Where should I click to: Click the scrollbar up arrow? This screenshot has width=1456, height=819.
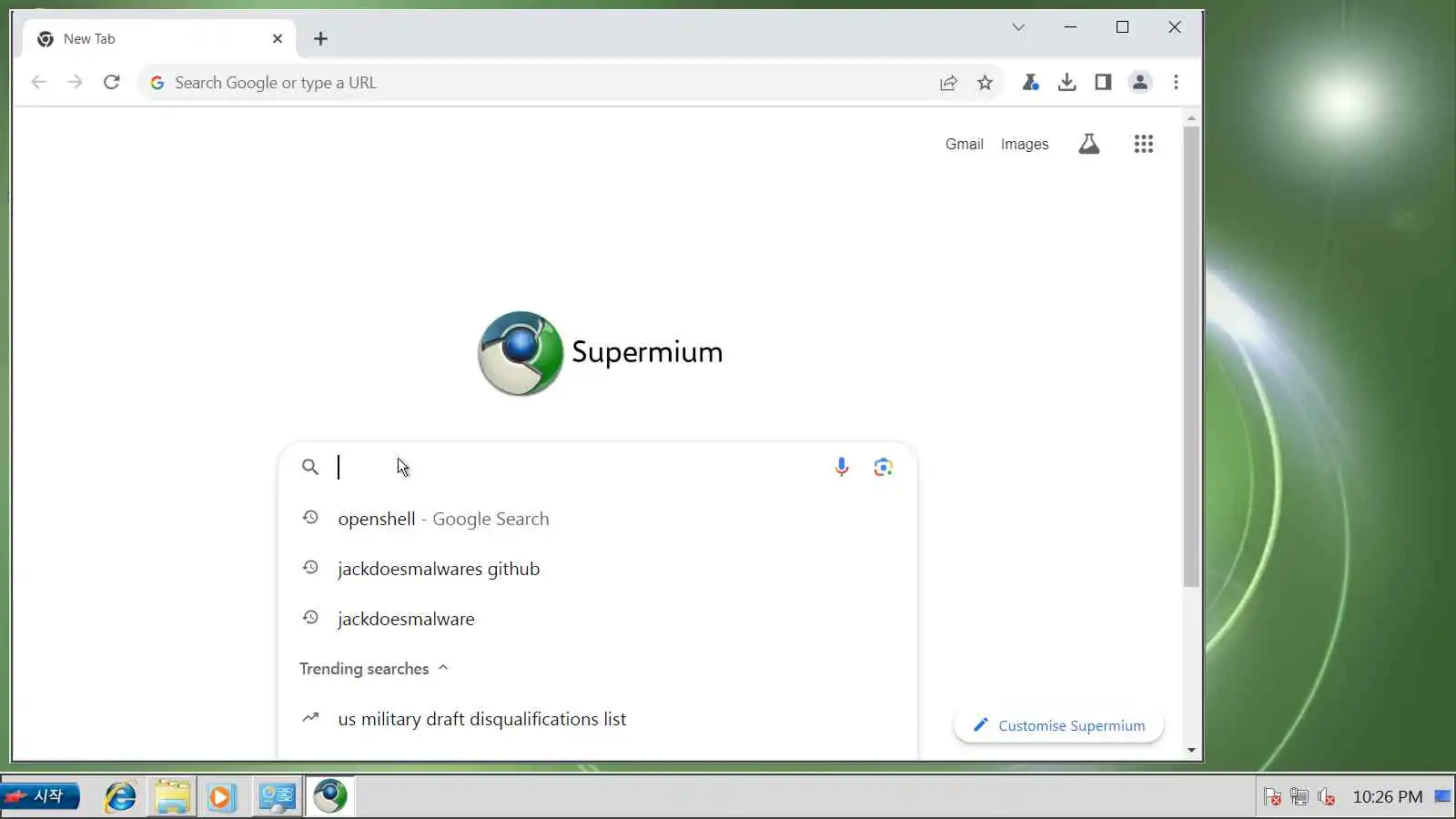[1191, 118]
